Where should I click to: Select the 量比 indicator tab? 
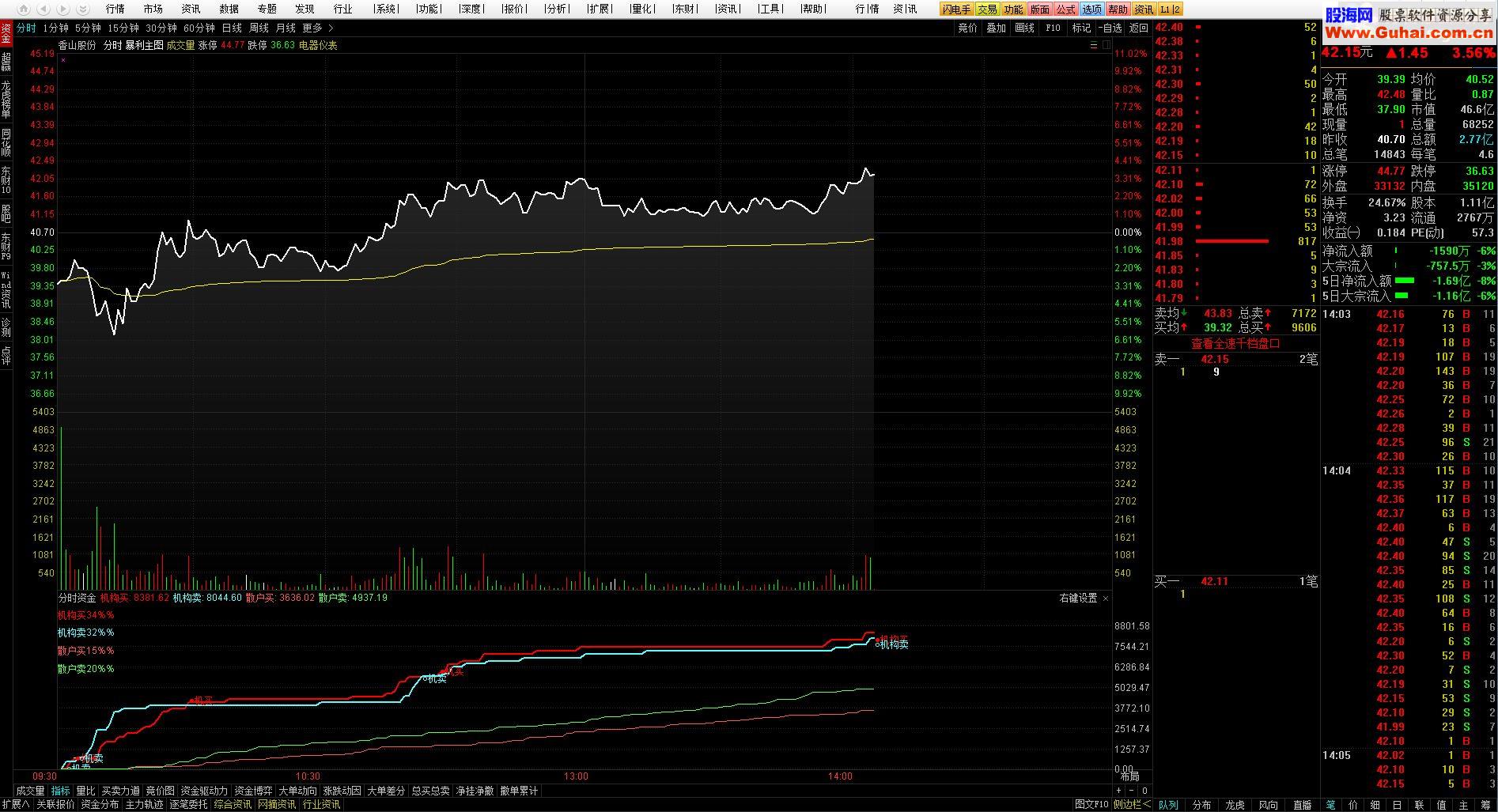[x=85, y=791]
